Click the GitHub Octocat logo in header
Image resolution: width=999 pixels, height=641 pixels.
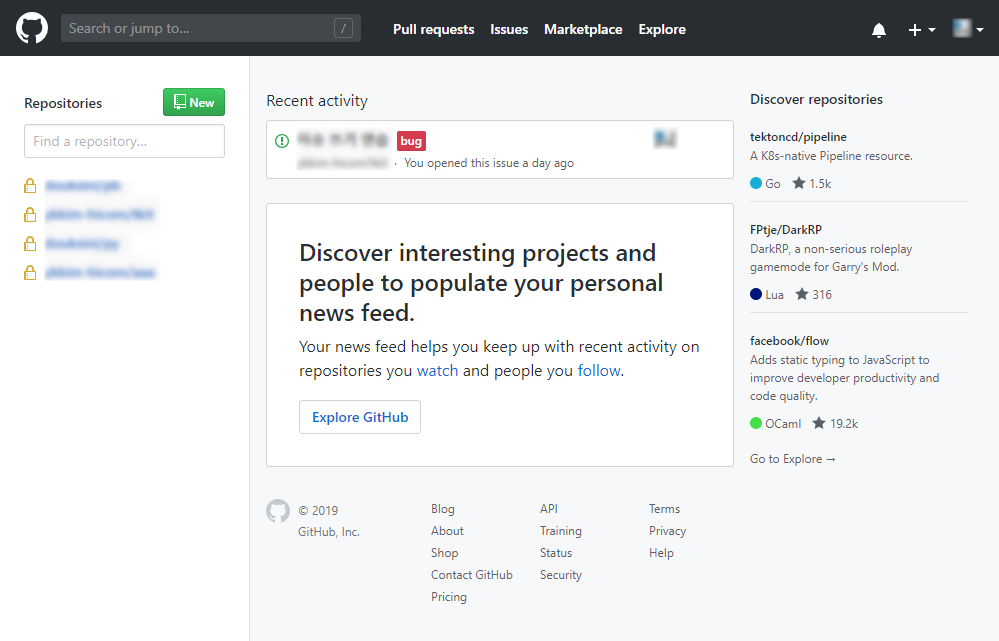coord(32,28)
